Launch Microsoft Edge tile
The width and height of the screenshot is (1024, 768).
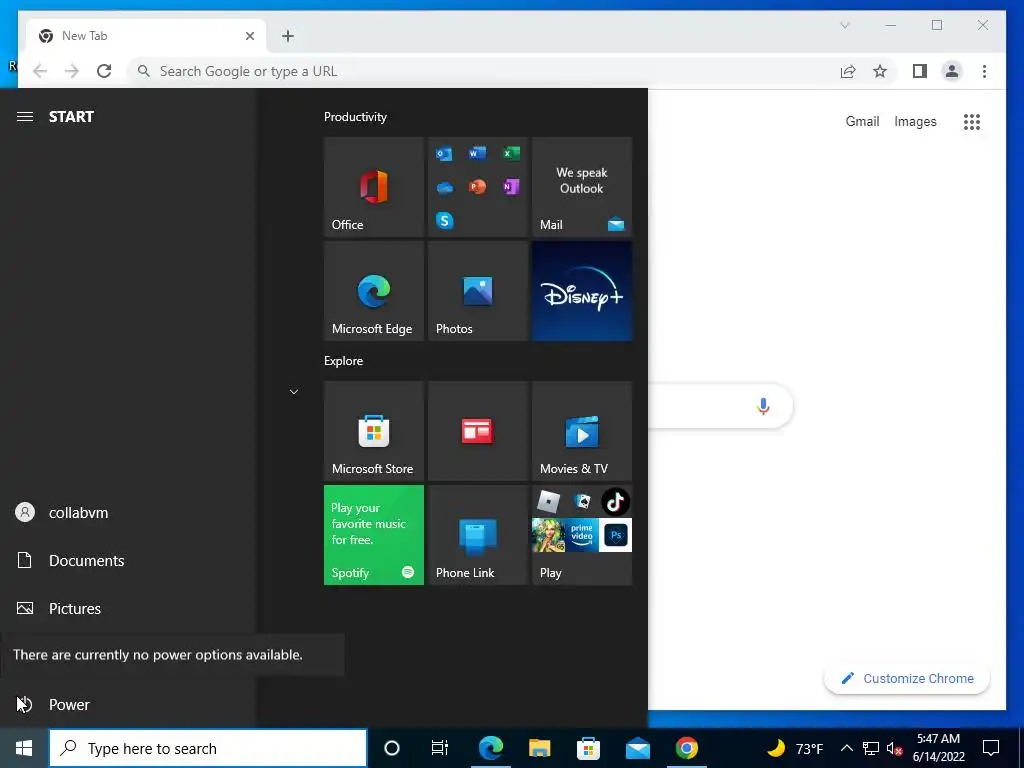[374, 291]
